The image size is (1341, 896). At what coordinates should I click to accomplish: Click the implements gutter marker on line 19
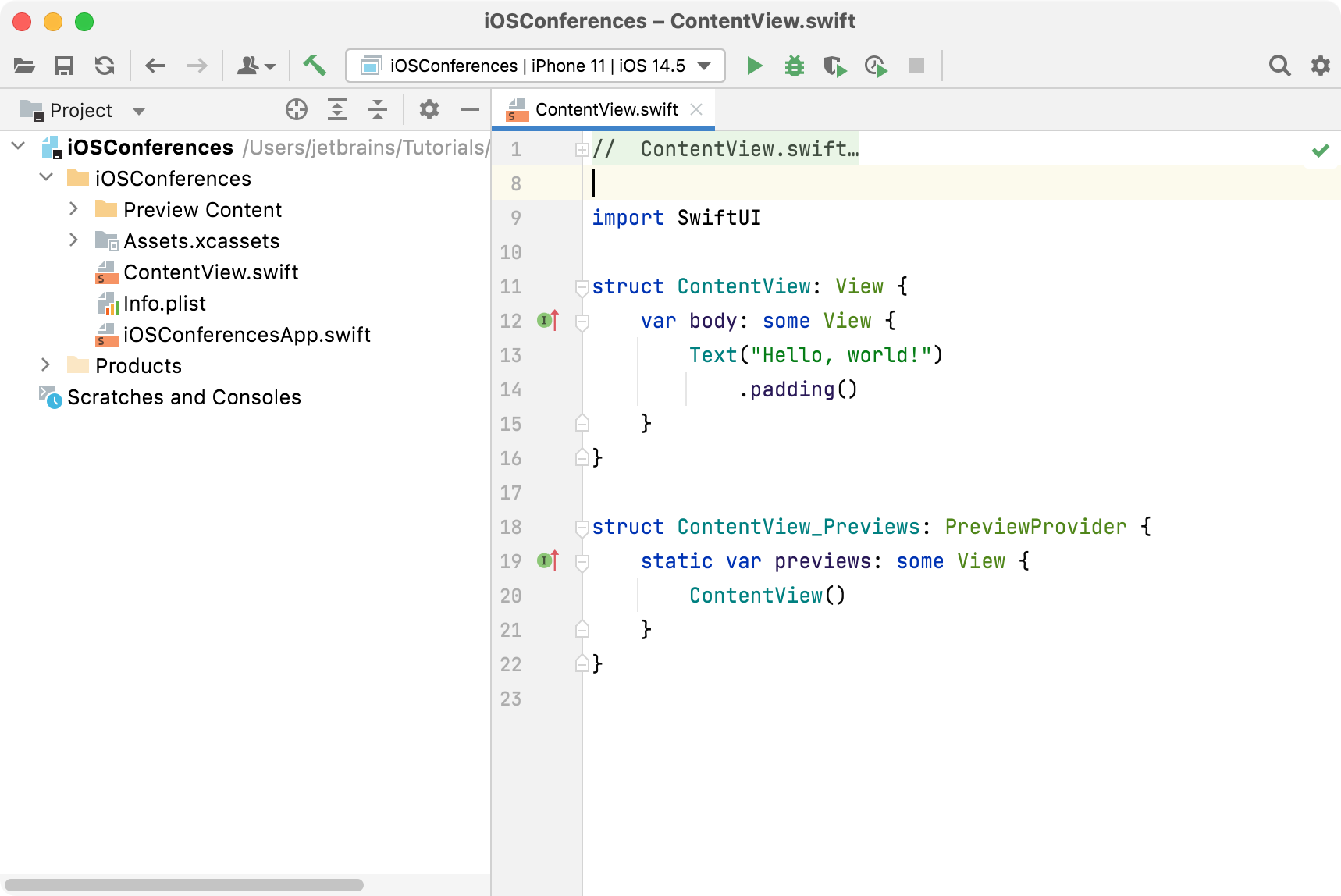(x=548, y=560)
